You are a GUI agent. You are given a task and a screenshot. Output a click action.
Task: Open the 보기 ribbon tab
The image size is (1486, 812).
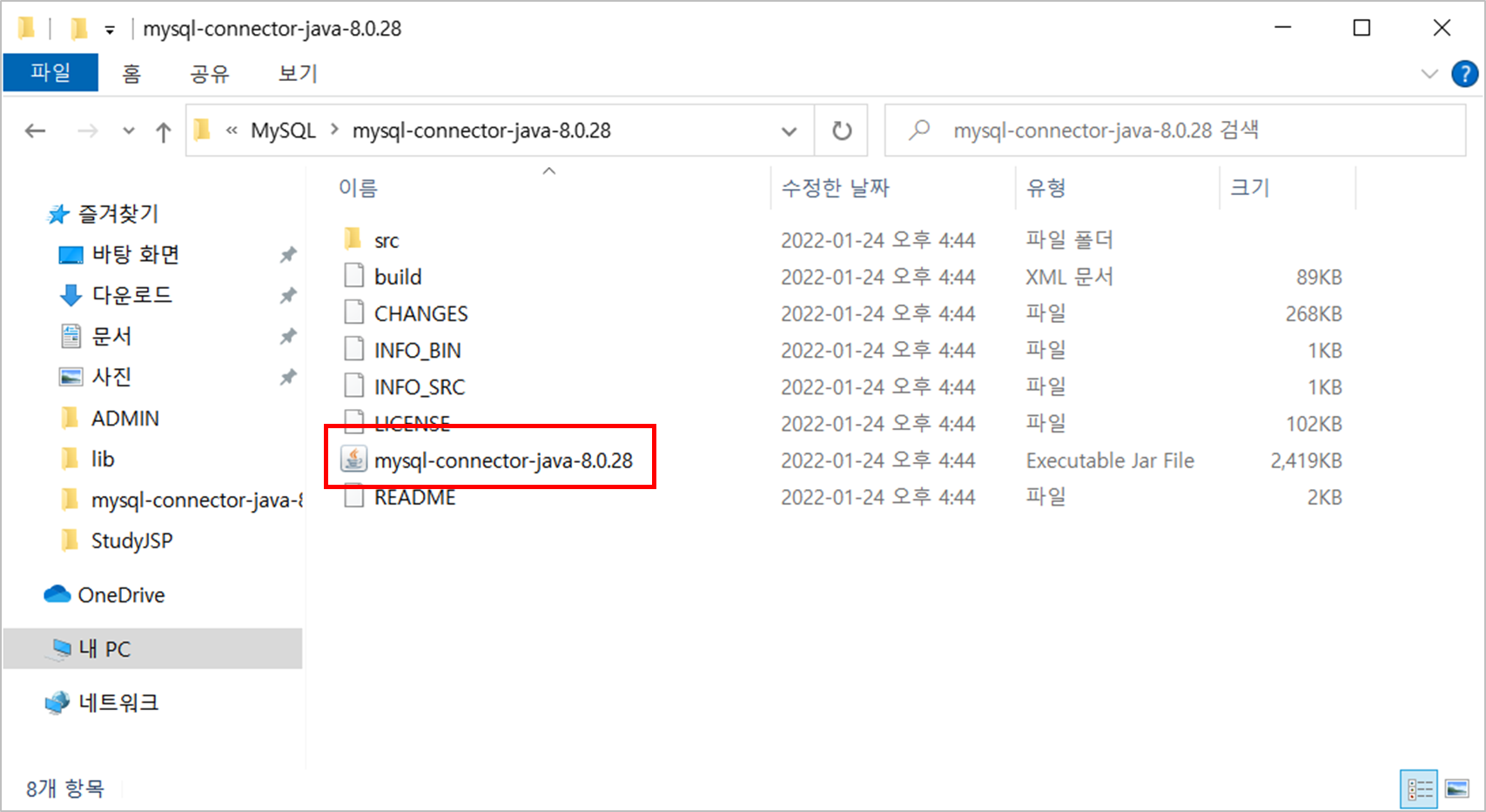(x=298, y=73)
